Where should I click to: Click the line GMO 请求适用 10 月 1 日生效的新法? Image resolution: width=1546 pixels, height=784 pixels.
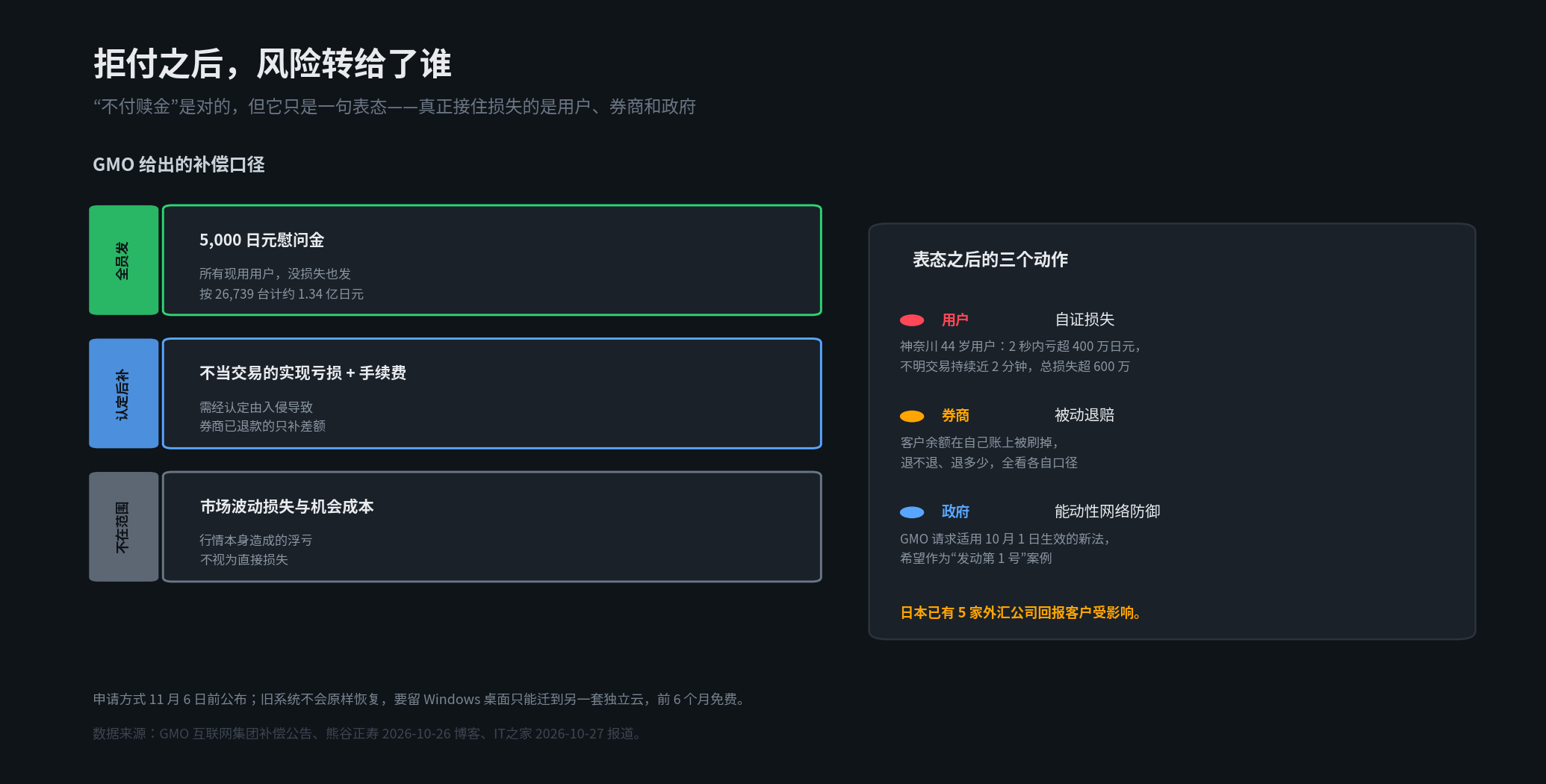pyautogui.click(x=1005, y=539)
